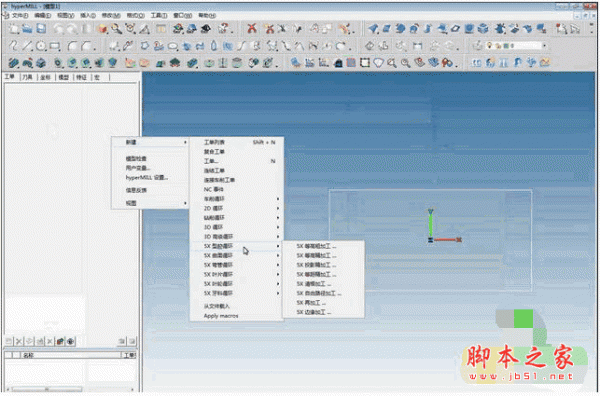Click the first hyperMILL blue block icon
600x396 pixels.
(13, 62)
